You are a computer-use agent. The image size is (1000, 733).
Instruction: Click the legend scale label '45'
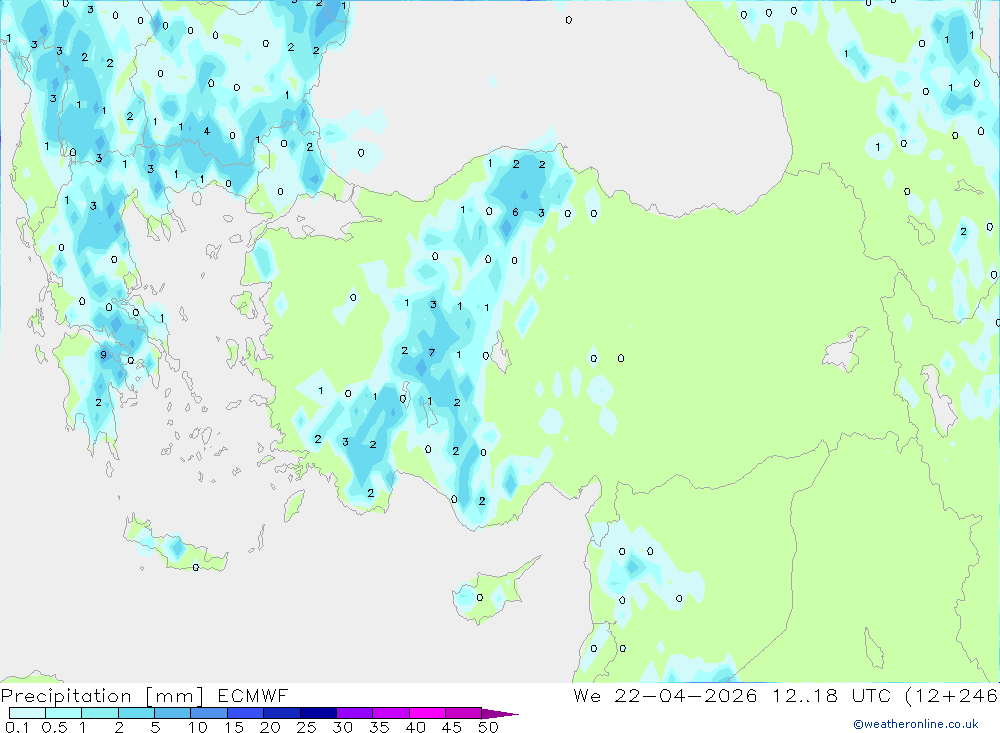452,727
